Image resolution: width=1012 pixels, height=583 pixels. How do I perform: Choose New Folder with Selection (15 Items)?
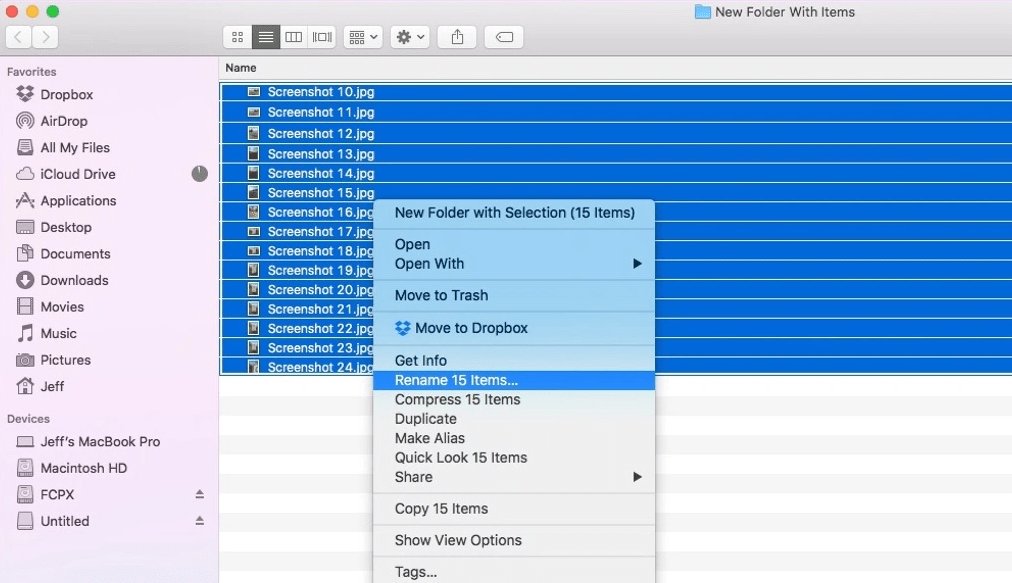pos(514,213)
